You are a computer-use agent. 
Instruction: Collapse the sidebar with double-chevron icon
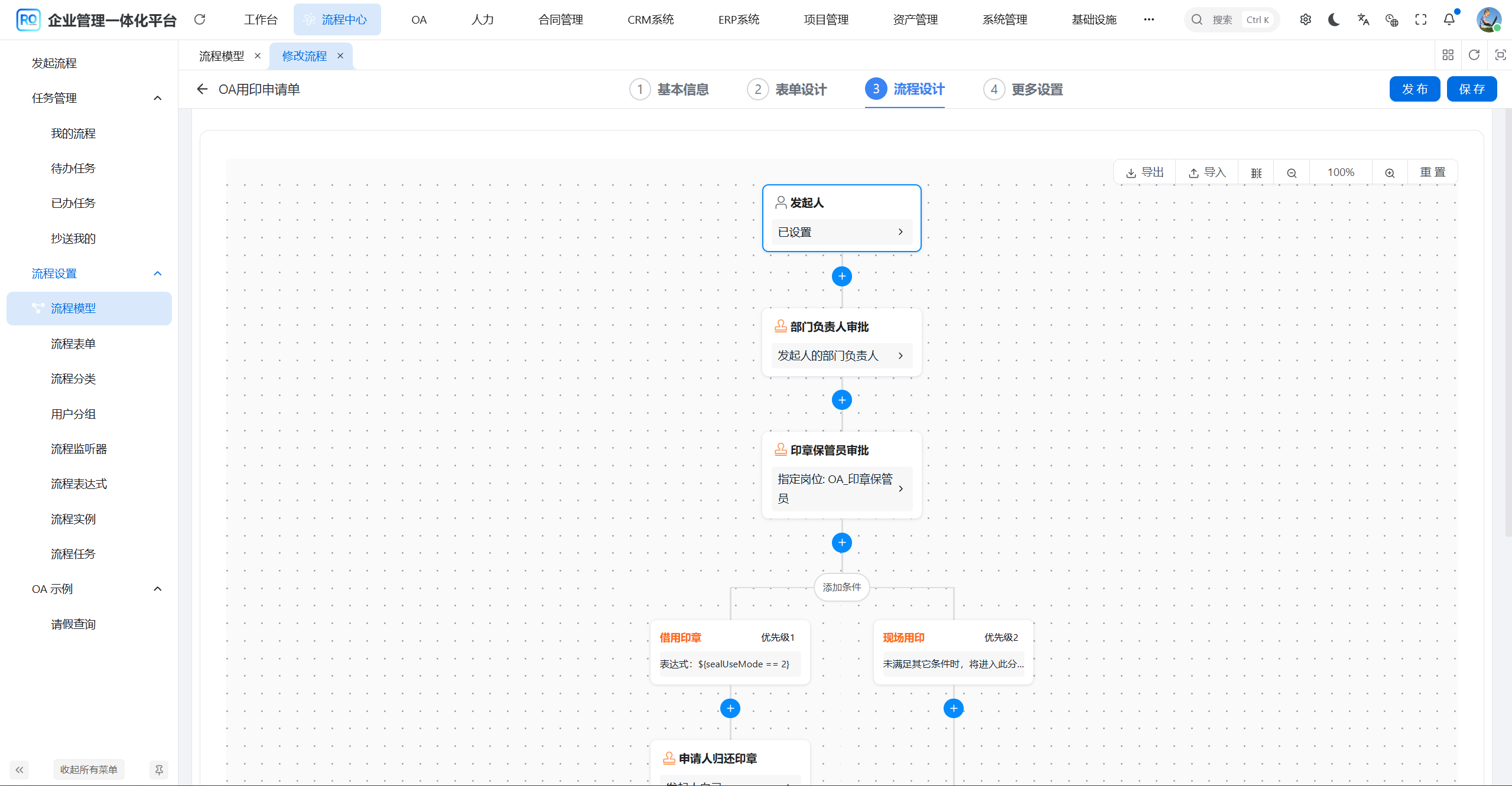click(x=19, y=769)
